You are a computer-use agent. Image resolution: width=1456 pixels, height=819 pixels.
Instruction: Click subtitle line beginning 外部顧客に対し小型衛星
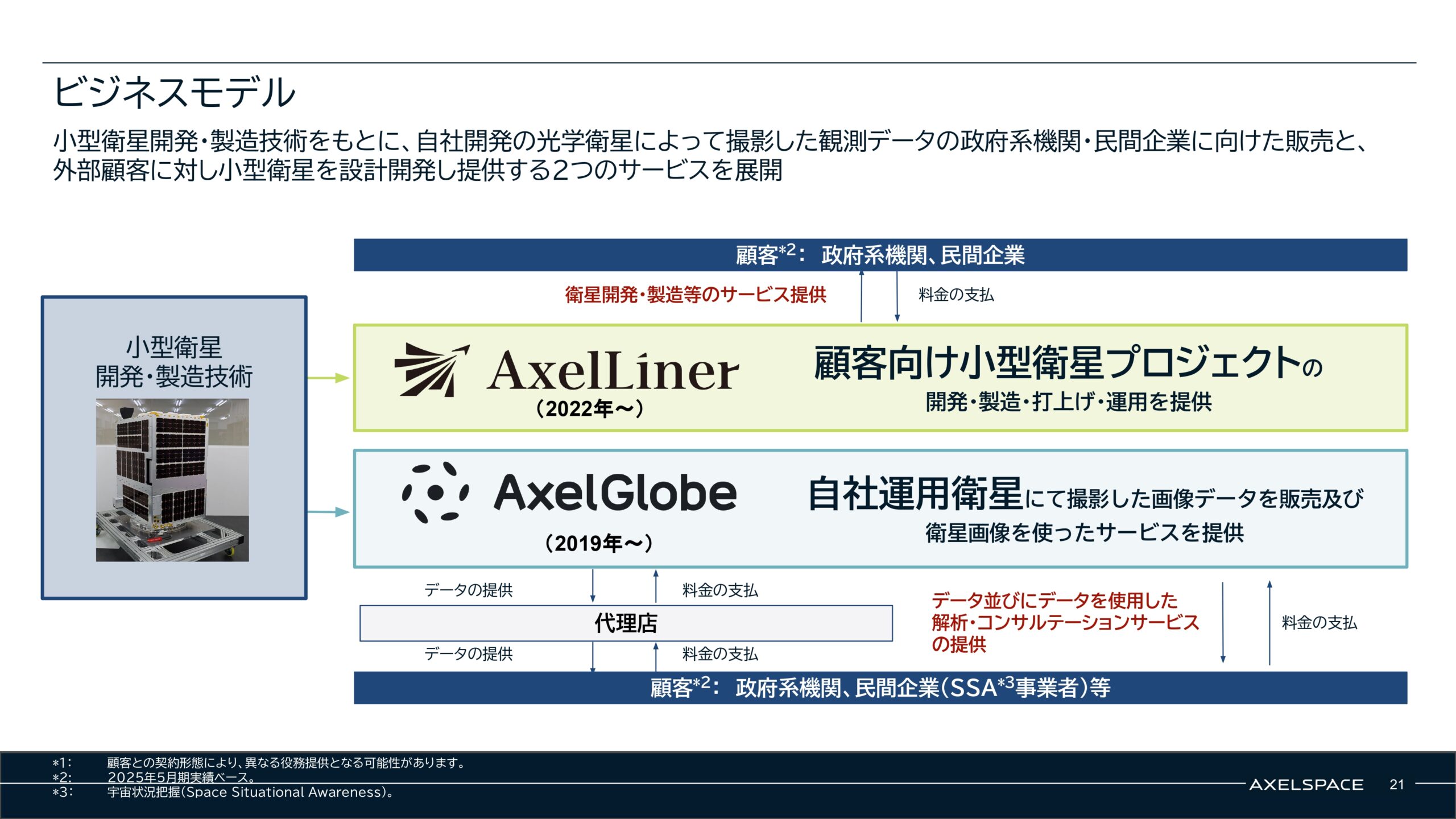click(x=417, y=171)
